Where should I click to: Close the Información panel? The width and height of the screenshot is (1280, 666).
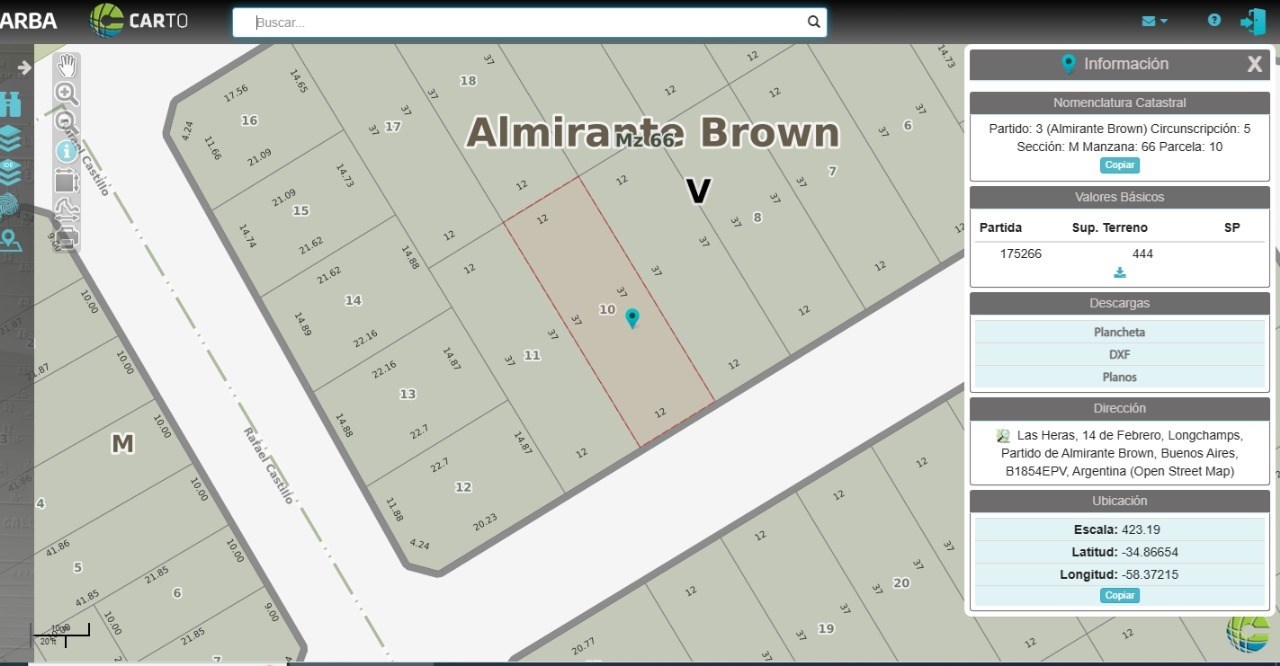click(x=1254, y=65)
